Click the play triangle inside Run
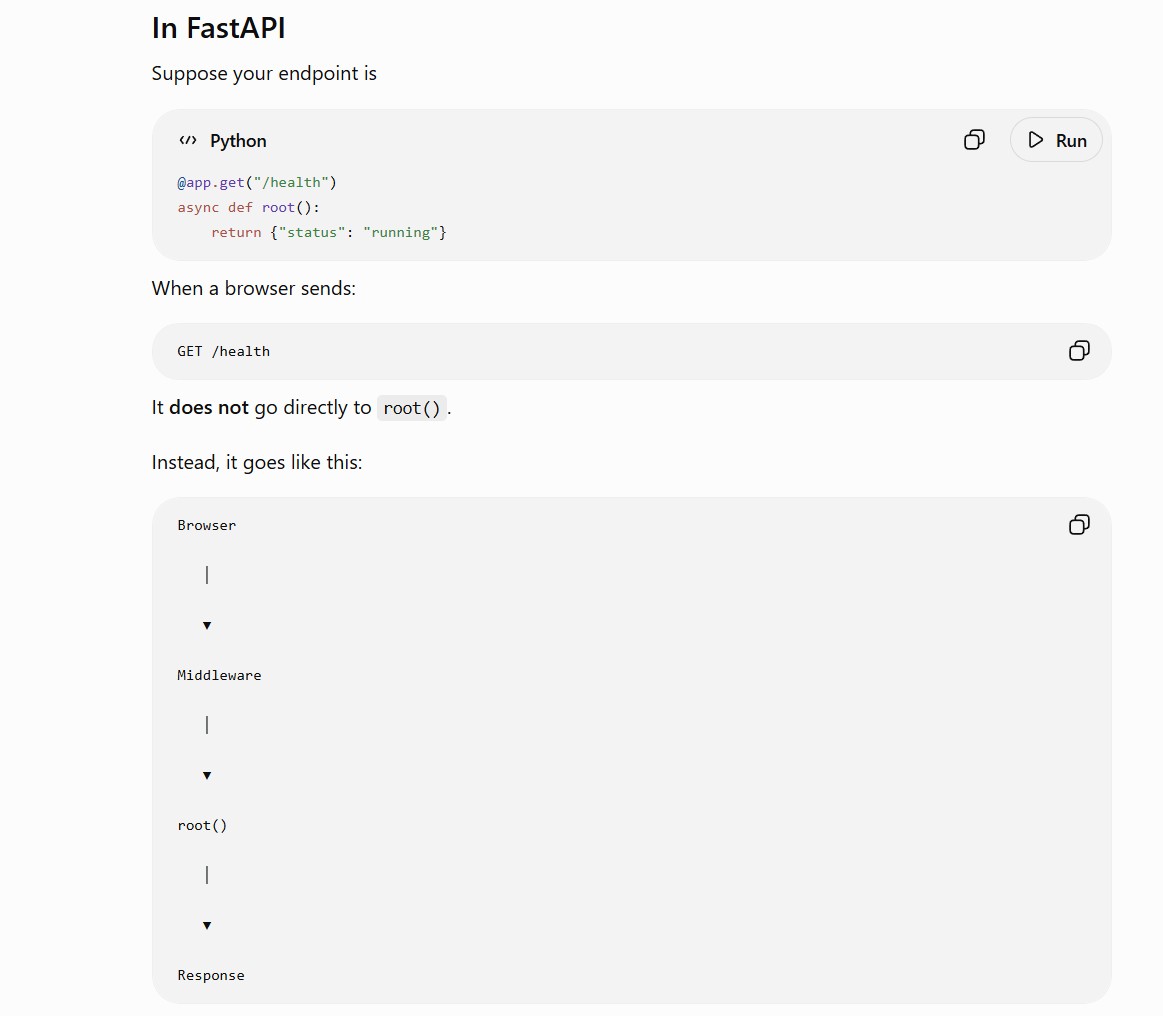Screen dimensions: 1163x1016 pyautogui.click(x=1035, y=140)
